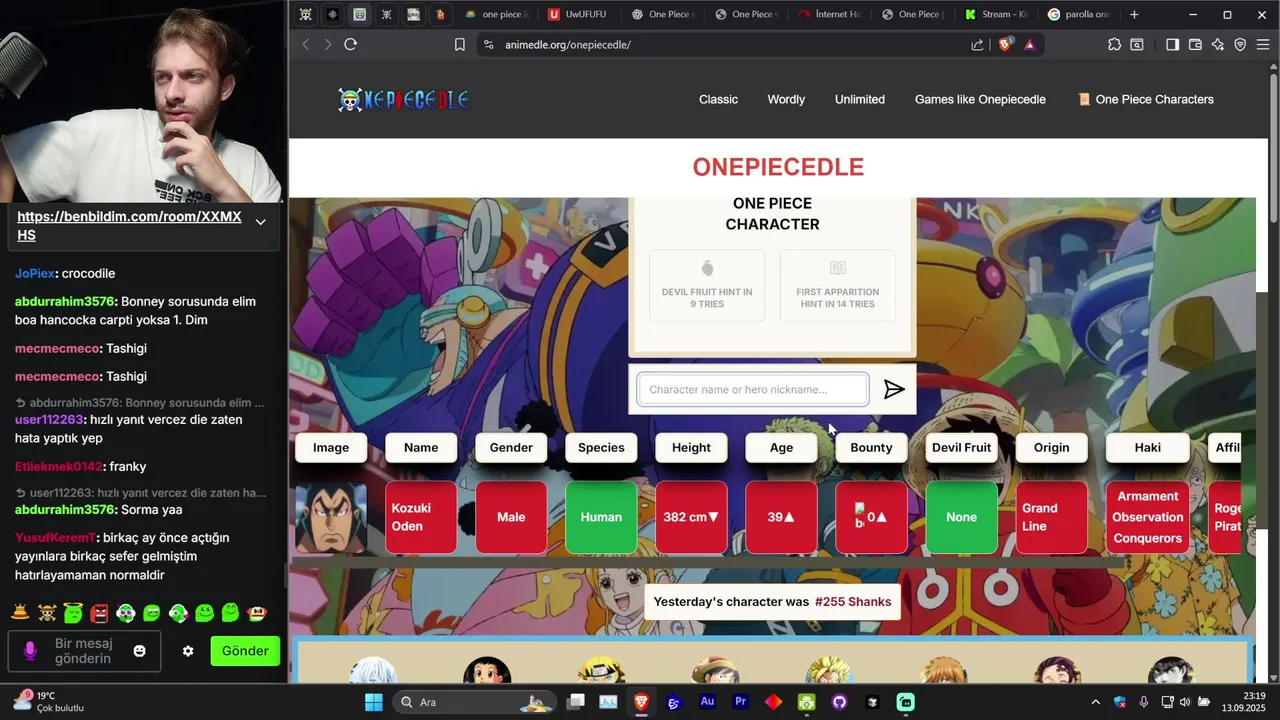This screenshot has height=720, width=1280.
Task: Click the Brave Rewards triangle icon
Action: point(1029,44)
